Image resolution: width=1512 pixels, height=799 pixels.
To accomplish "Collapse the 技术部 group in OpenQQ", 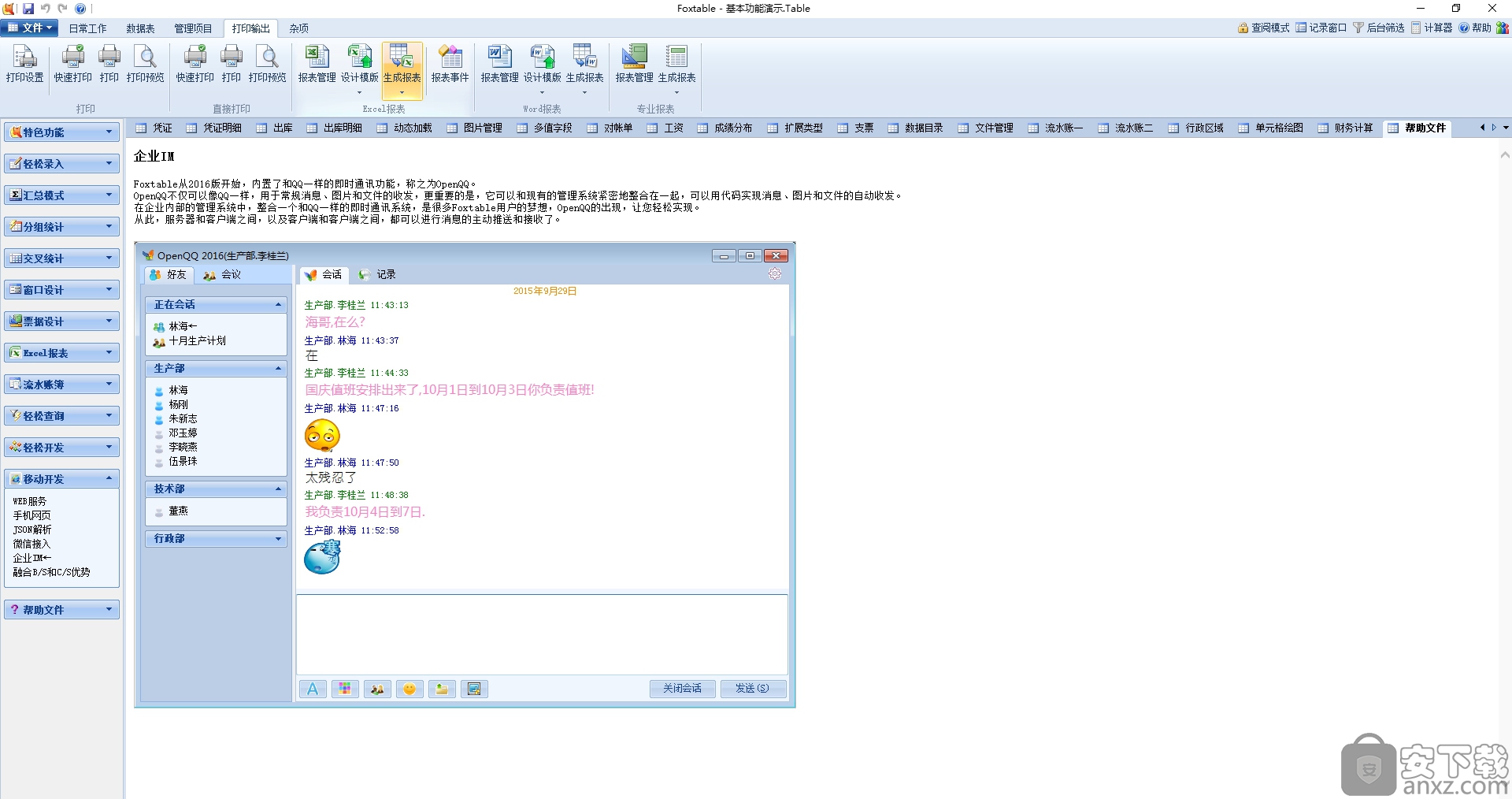I will [x=216, y=489].
